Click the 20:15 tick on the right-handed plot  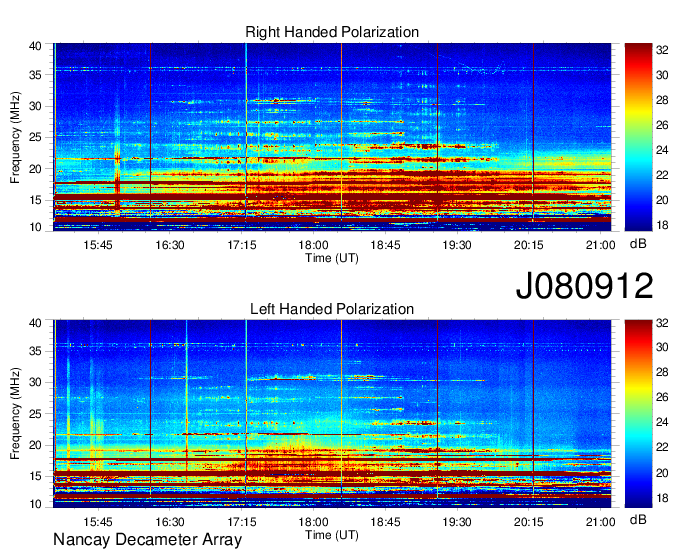[x=529, y=245]
